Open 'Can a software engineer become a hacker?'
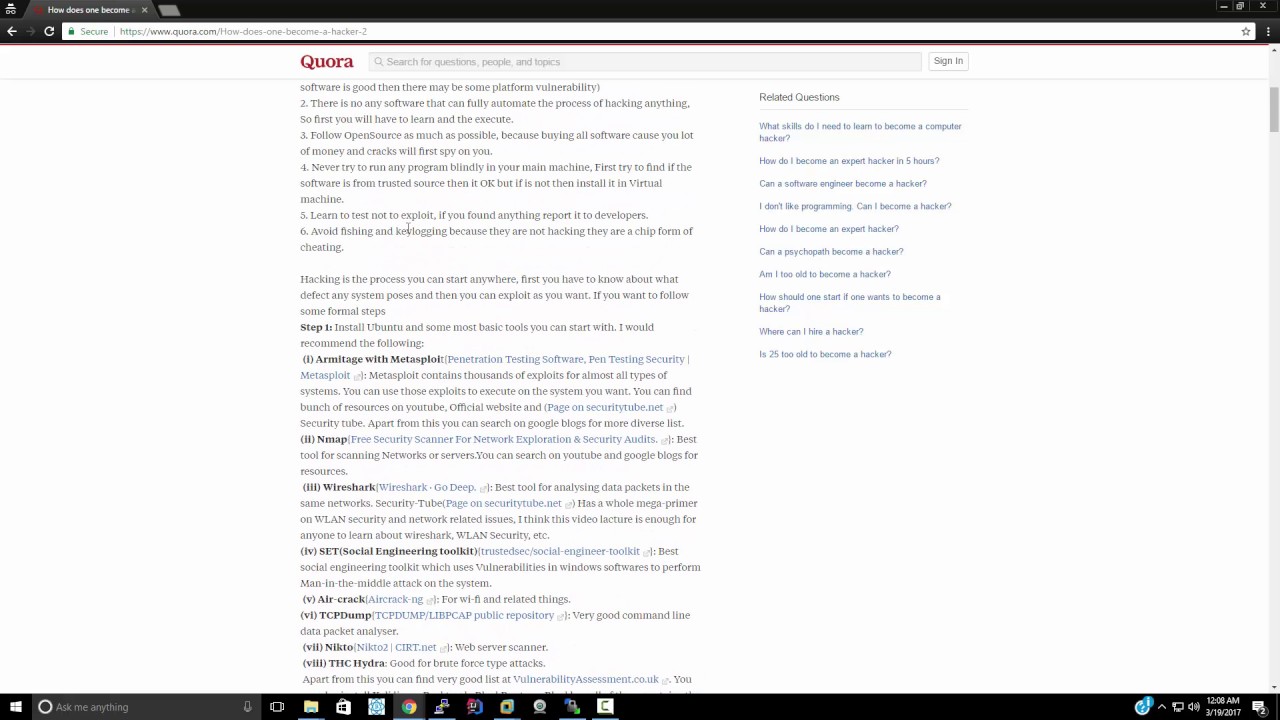This screenshot has height=720, width=1280. tap(843, 183)
